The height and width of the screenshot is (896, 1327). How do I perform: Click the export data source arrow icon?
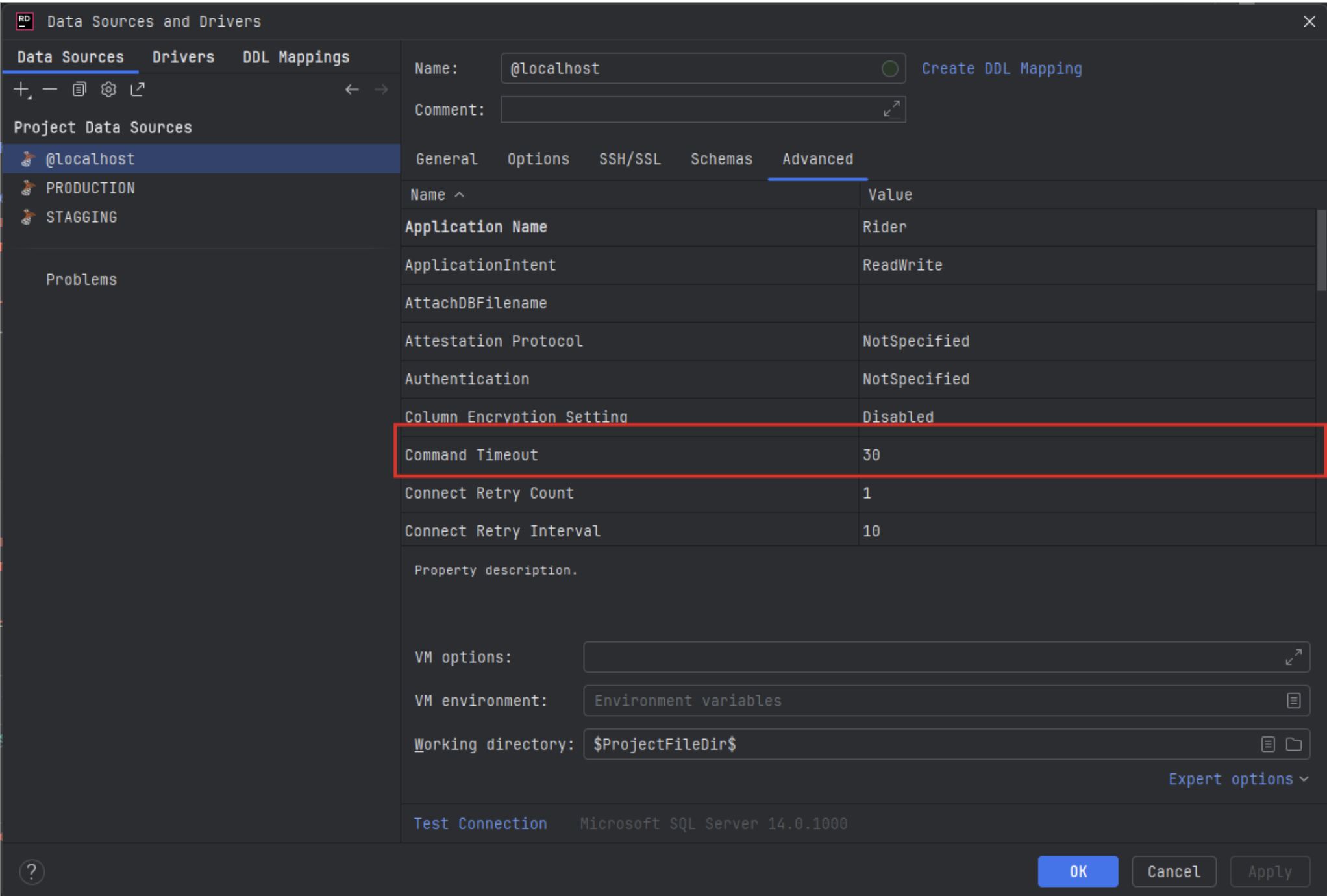(138, 90)
